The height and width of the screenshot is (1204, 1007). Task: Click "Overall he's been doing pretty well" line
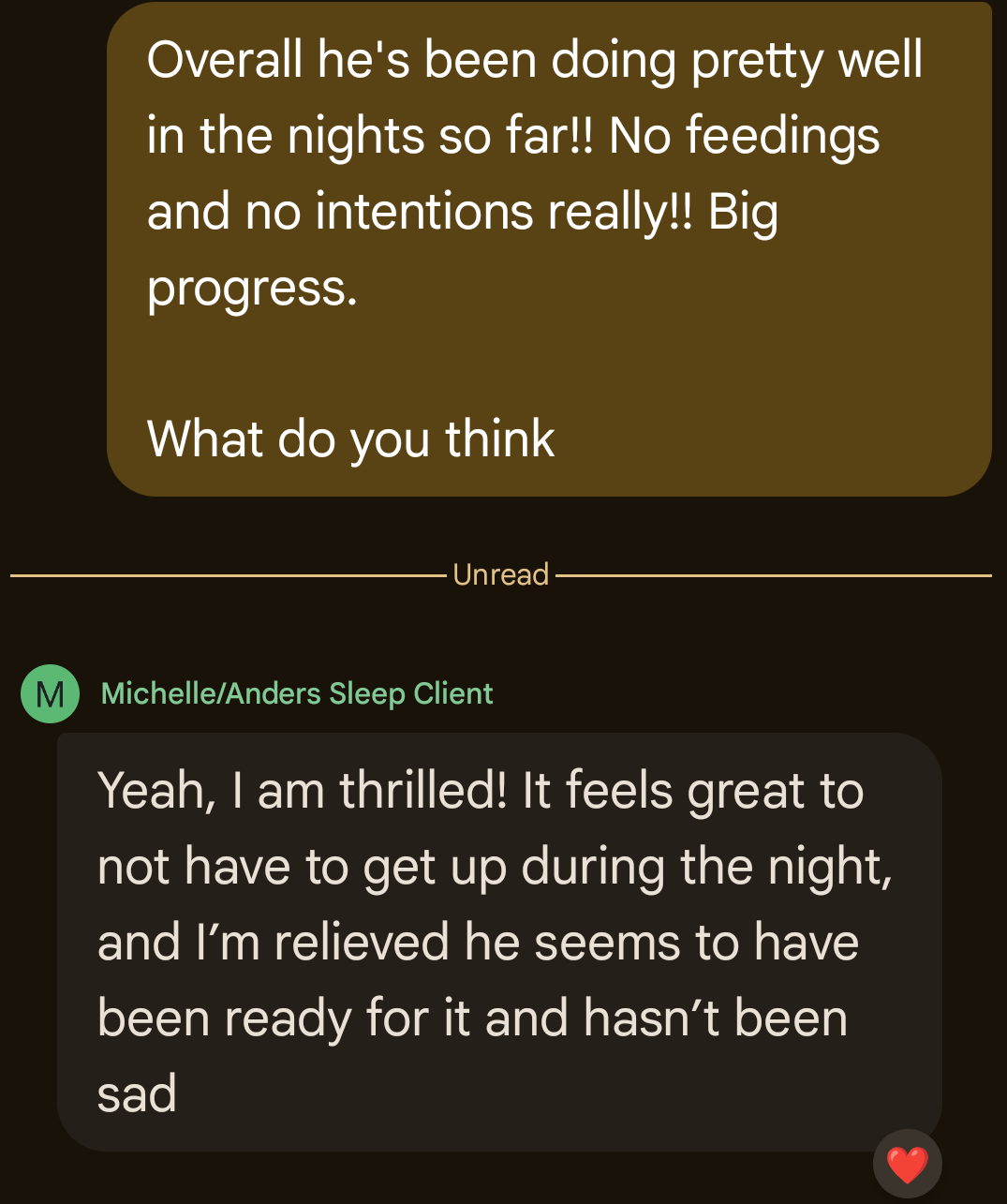(534, 60)
